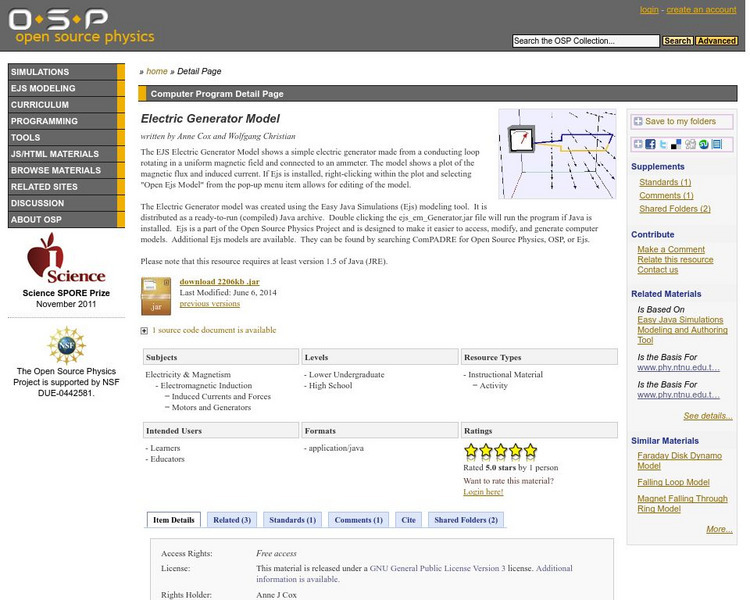Click the download 2206kb .jar link

tap(220, 282)
